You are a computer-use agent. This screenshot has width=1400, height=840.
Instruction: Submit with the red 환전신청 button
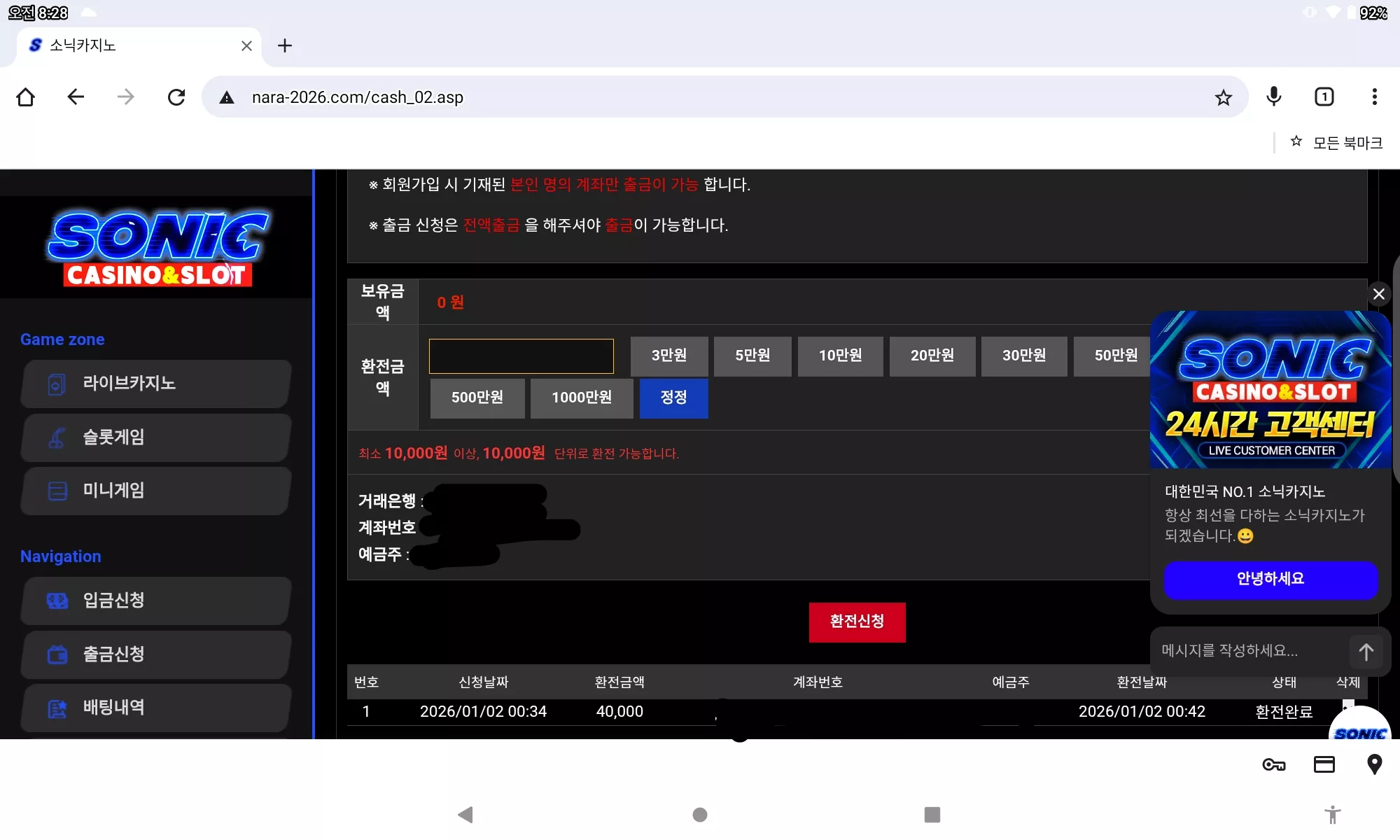857,622
